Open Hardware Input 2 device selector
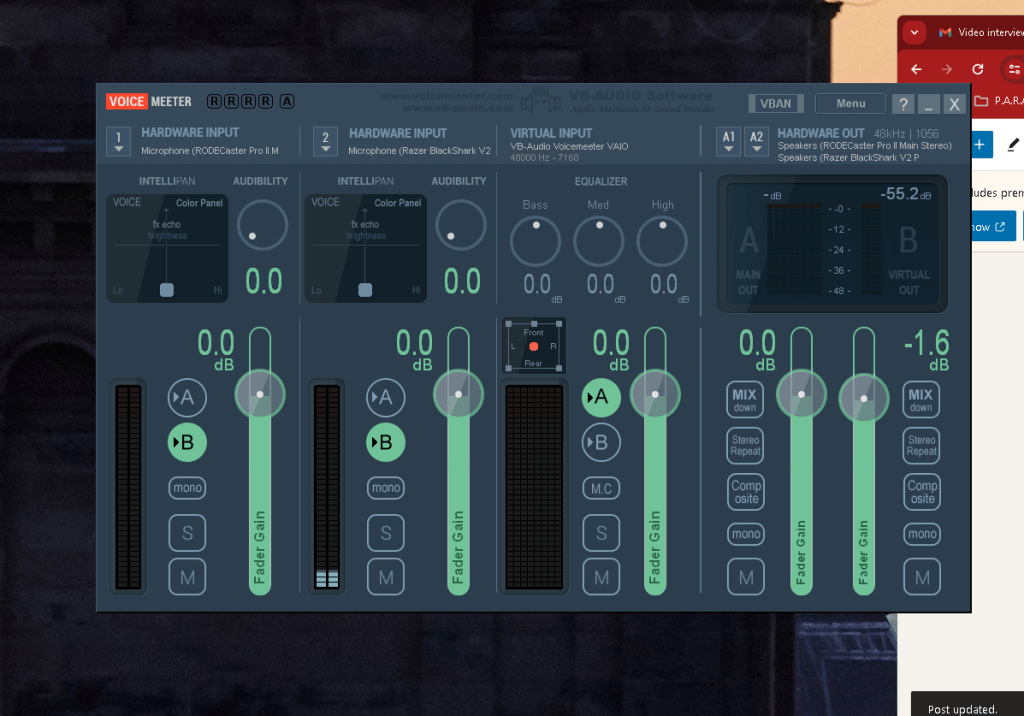The image size is (1024, 716). coord(325,141)
